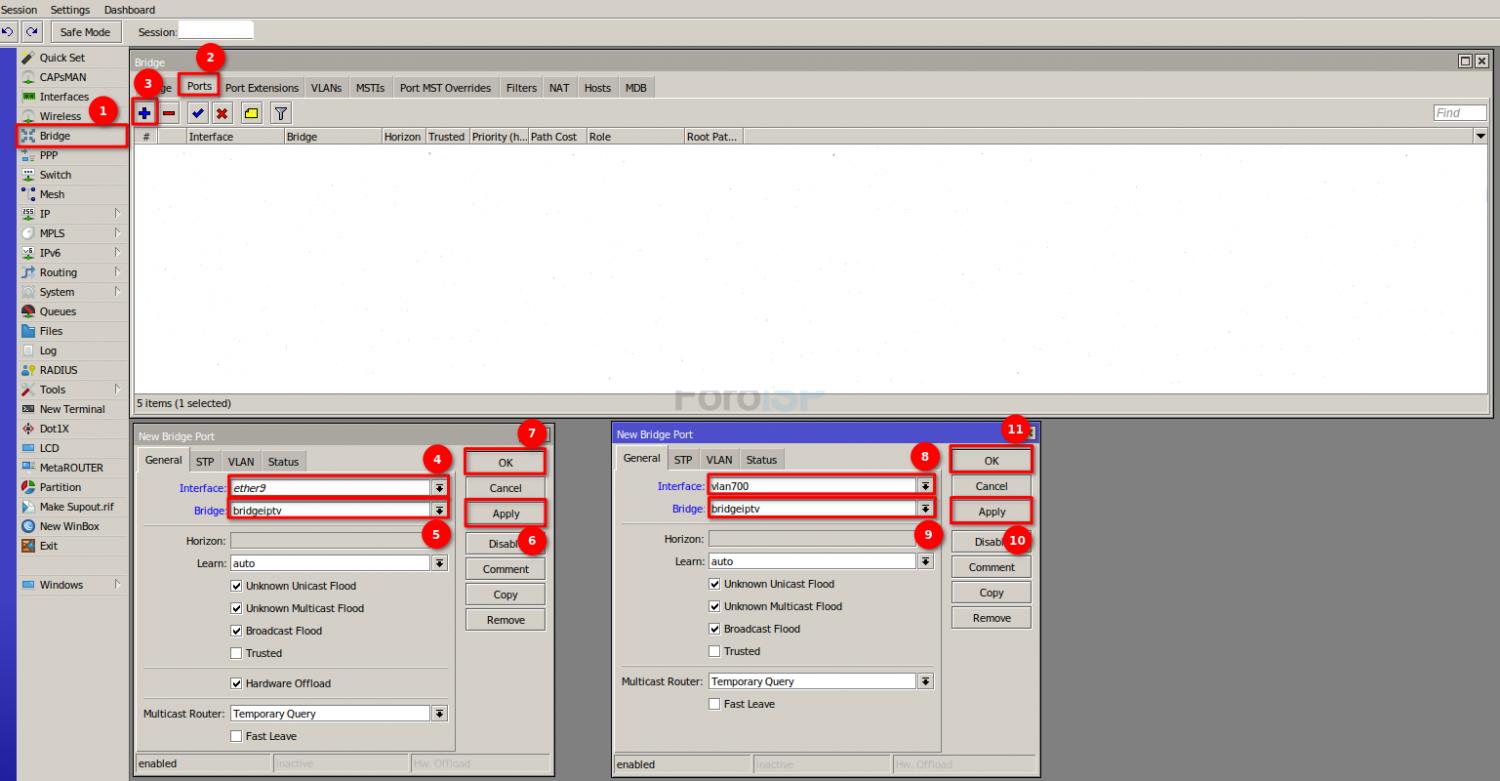Image resolution: width=1500 pixels, height=781 pixels.
Task: Click the blue plus add port icon
Action: (145, 113)
